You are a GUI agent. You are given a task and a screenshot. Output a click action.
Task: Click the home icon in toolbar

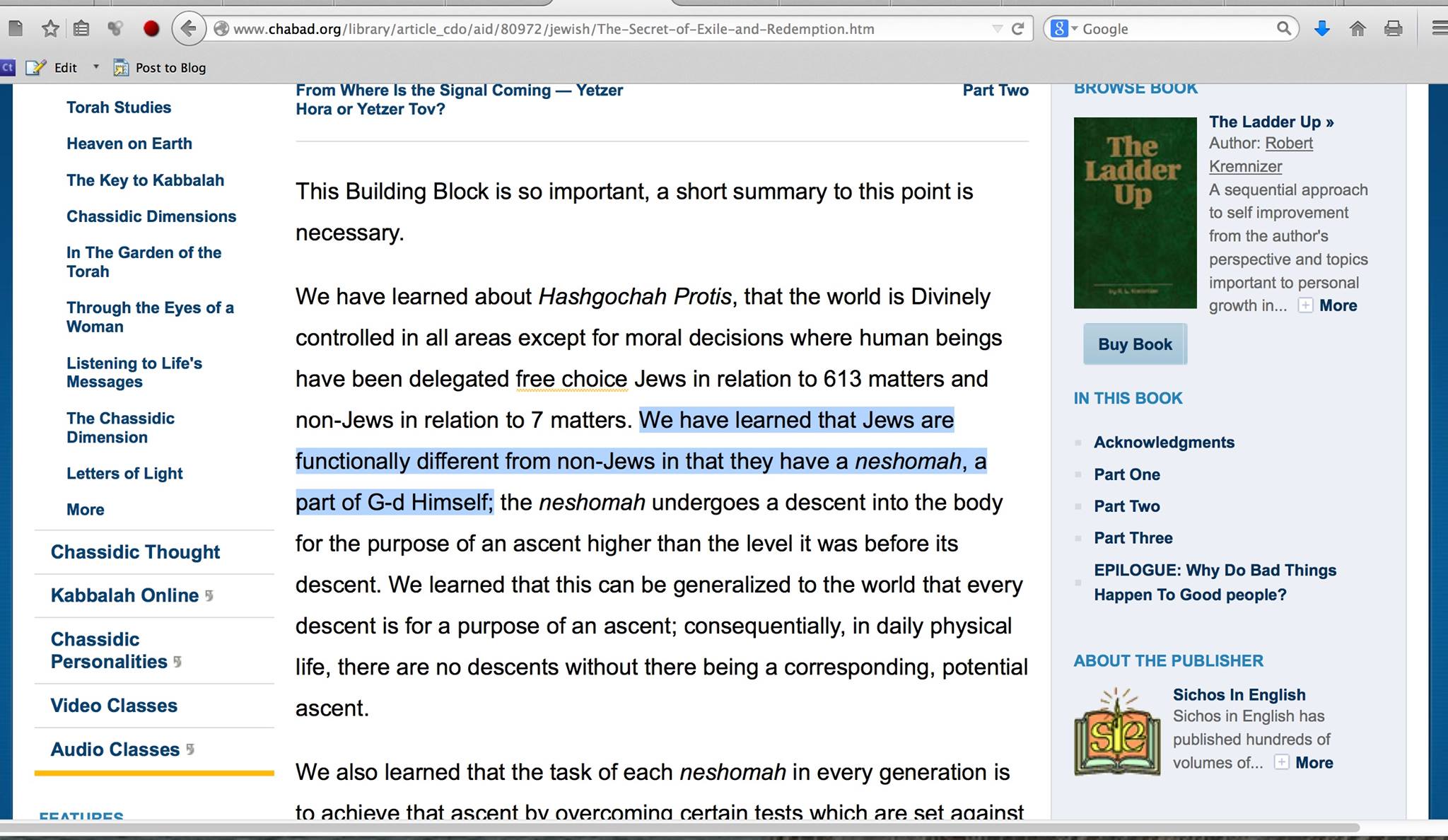1357,29
